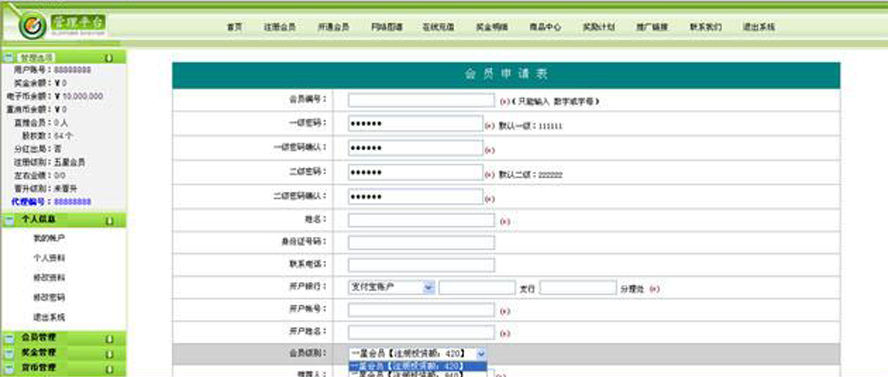
Task: Collapse the 个人信息 section arrow
Action: pyautogui.click(x=109, y=220)
